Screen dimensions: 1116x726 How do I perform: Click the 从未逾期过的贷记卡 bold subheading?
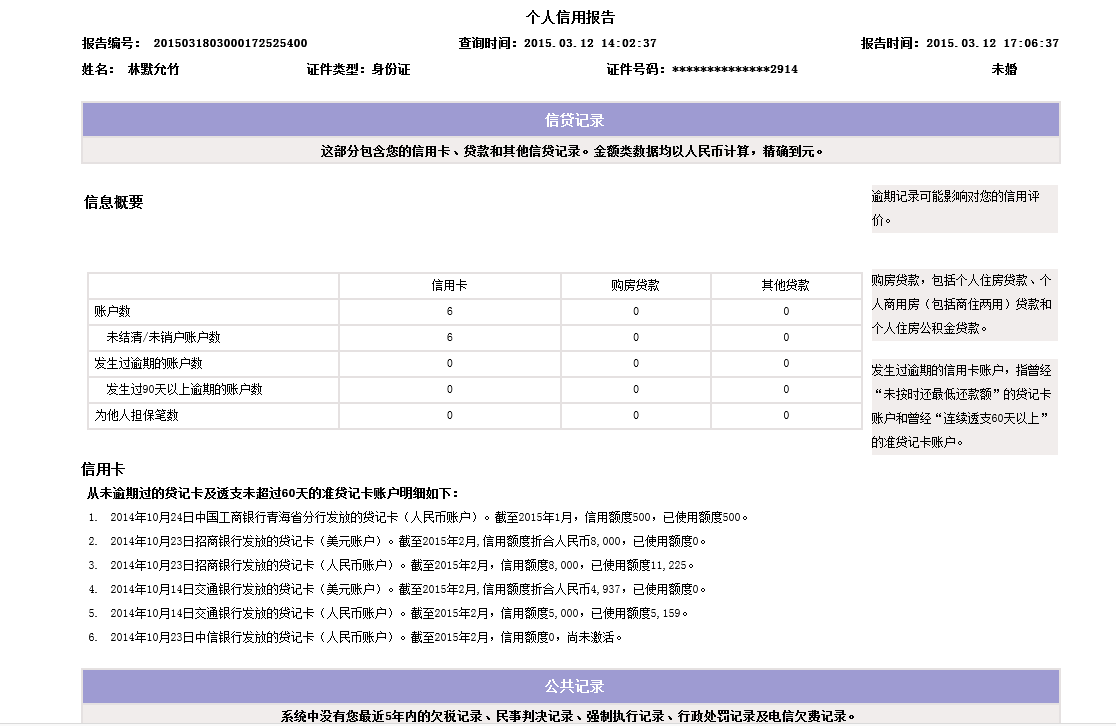[273, 493]
